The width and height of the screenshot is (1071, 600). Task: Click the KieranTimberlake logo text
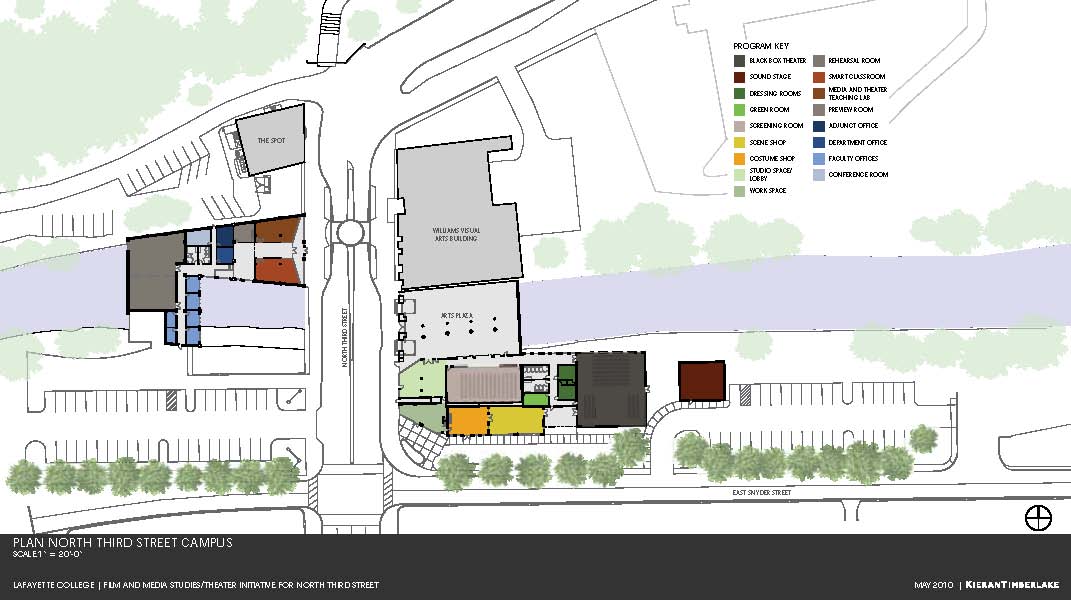[x=1011, y=584]
